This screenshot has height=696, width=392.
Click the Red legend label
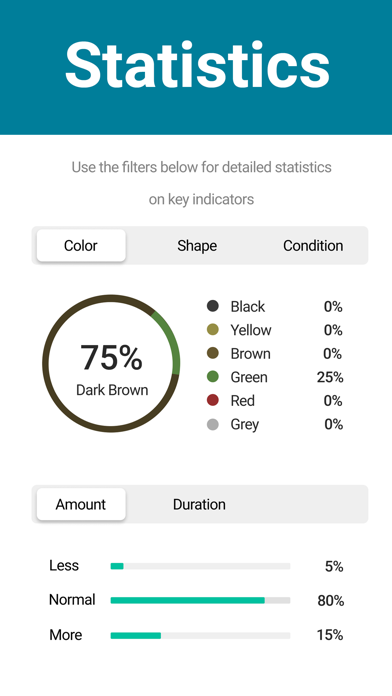point(242,401)
